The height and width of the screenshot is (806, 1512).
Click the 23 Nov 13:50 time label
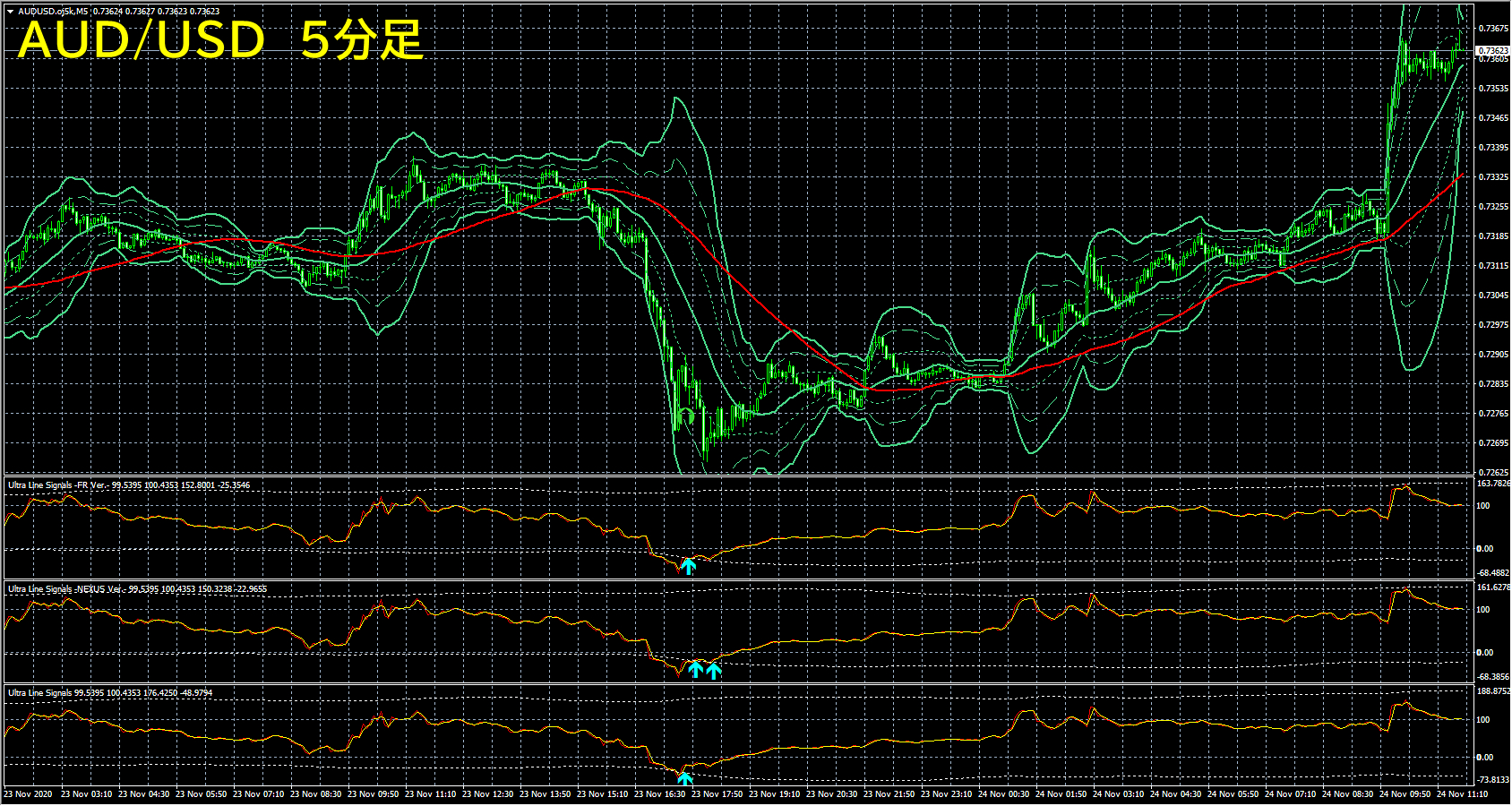546,794
